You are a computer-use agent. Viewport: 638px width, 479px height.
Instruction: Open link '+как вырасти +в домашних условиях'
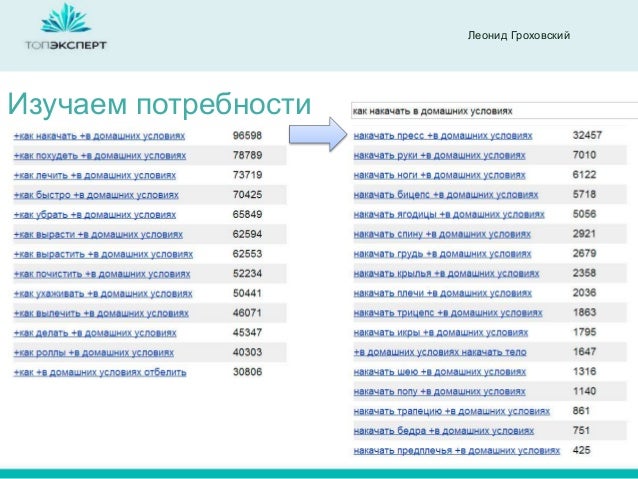click(x=98, y=234)
